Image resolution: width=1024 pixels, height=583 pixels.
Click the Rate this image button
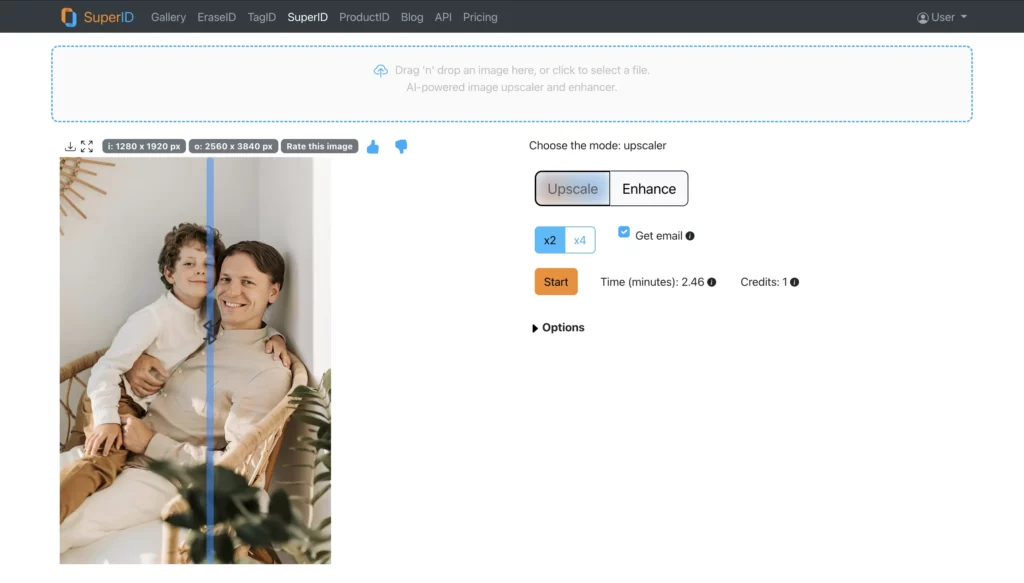tap(319, 146)
